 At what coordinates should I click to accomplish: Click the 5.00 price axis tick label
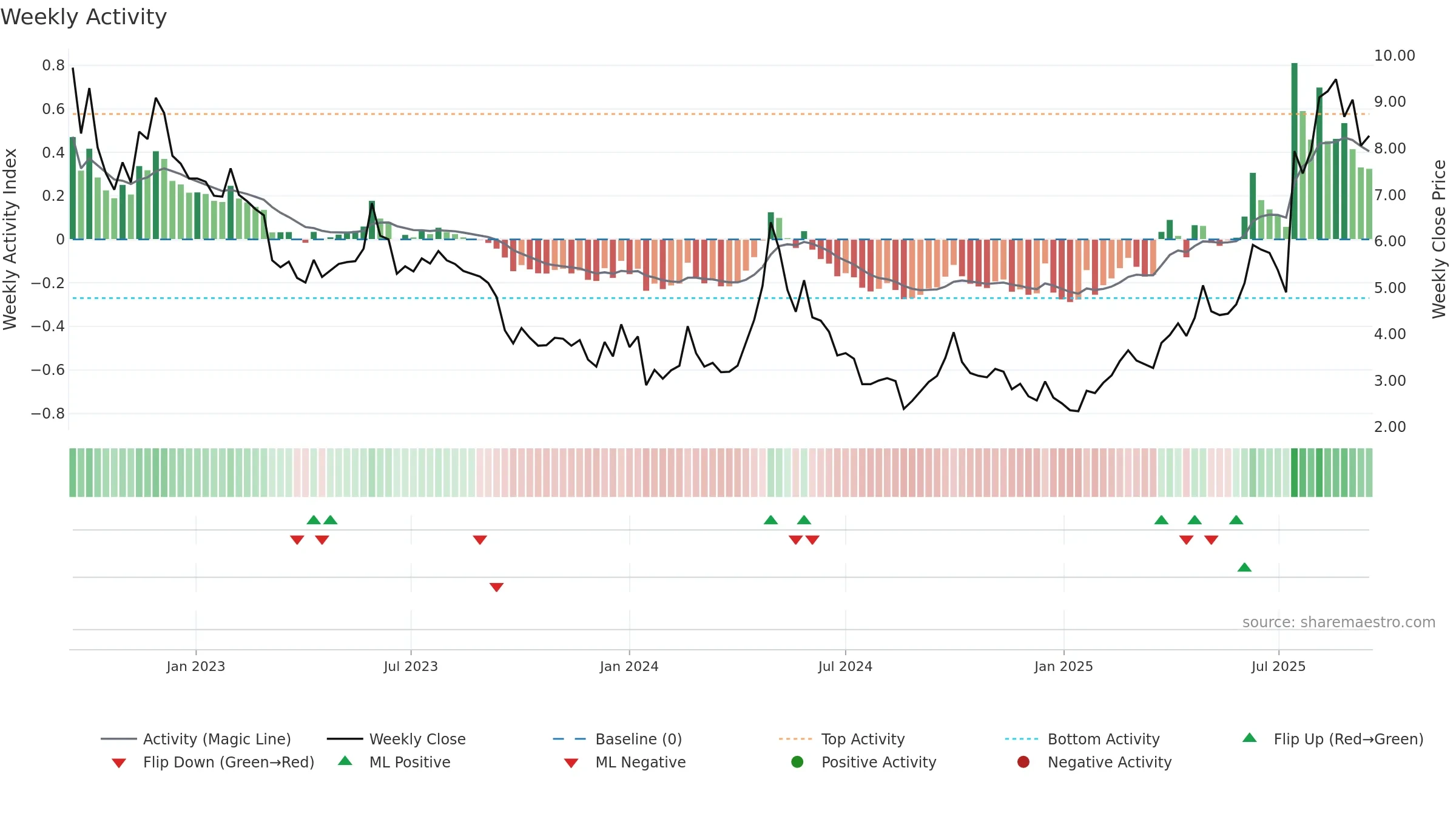point(1390,288)
